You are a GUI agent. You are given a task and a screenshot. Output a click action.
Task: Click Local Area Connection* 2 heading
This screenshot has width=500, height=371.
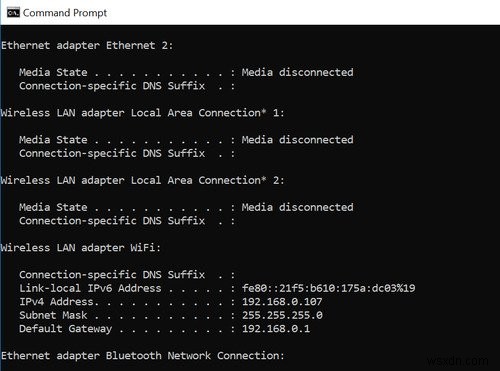tap(142, 180)
